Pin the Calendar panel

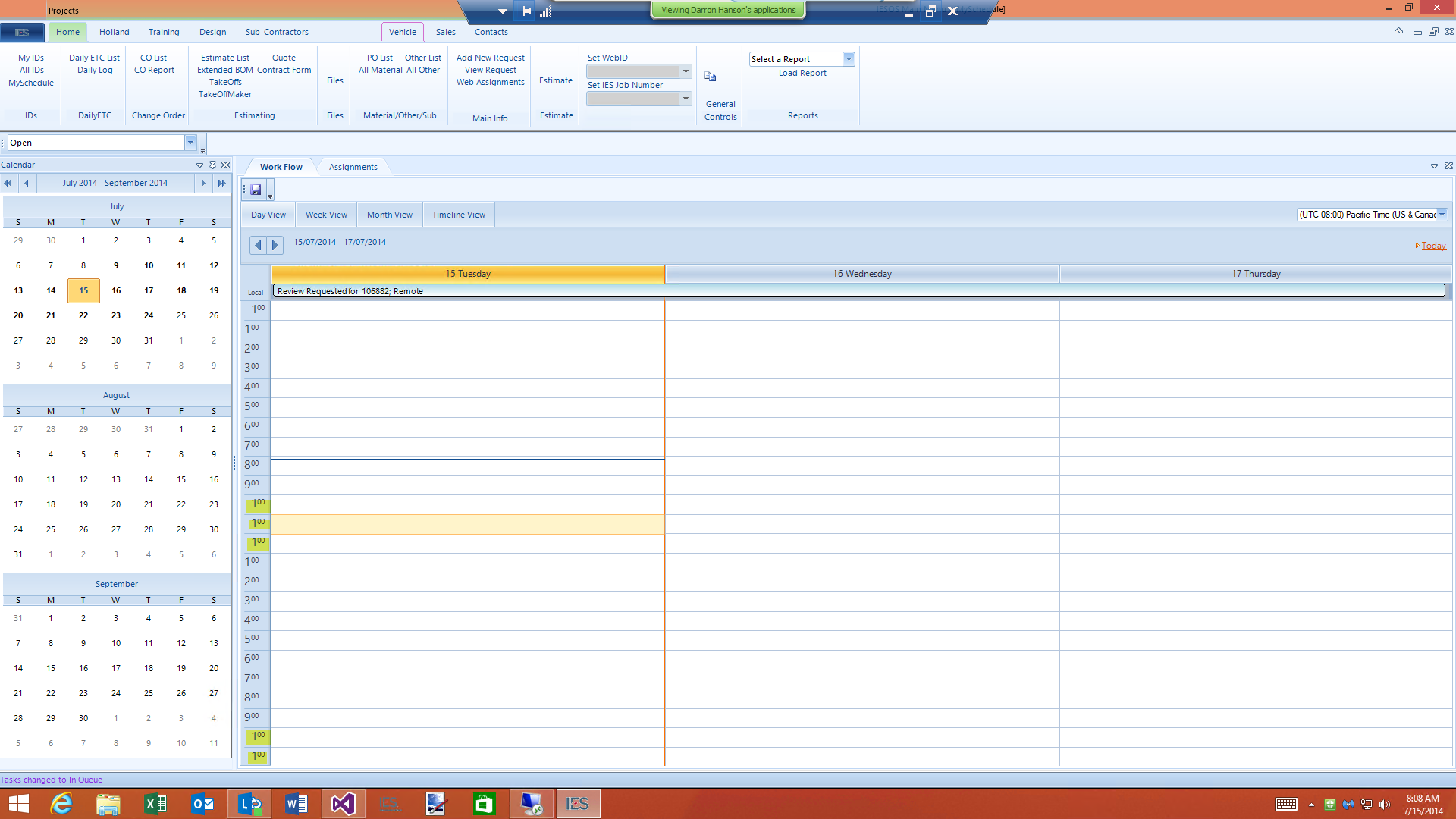click(x=213, y=165)
